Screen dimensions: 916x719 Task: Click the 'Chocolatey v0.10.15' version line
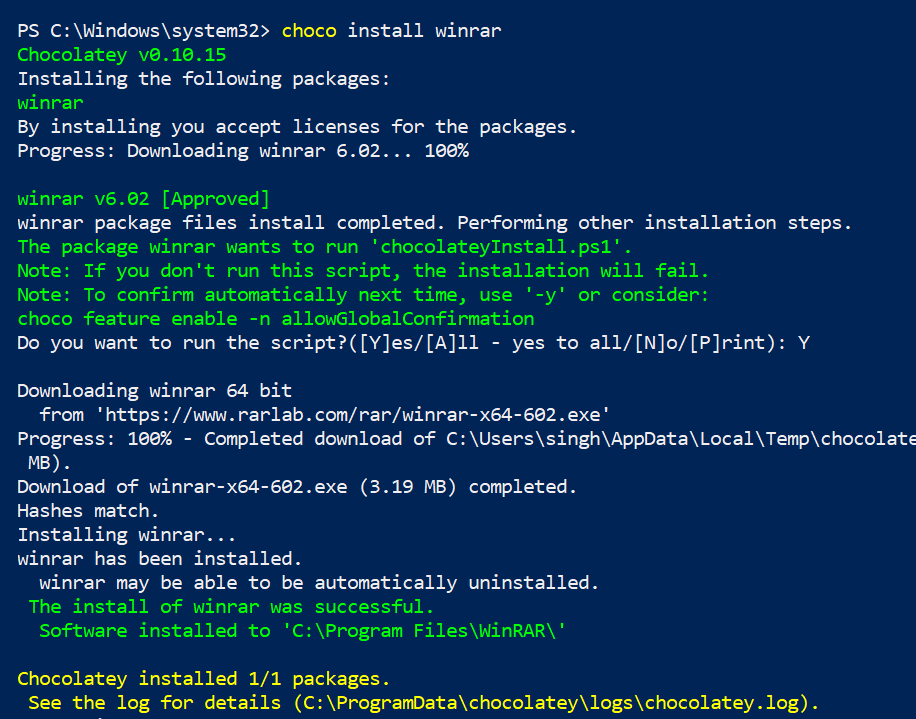(x=122, y=55)
